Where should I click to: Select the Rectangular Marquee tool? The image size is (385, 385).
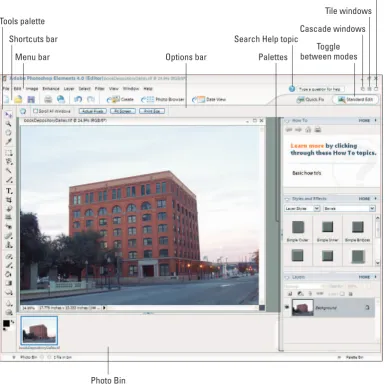[9, 153]
